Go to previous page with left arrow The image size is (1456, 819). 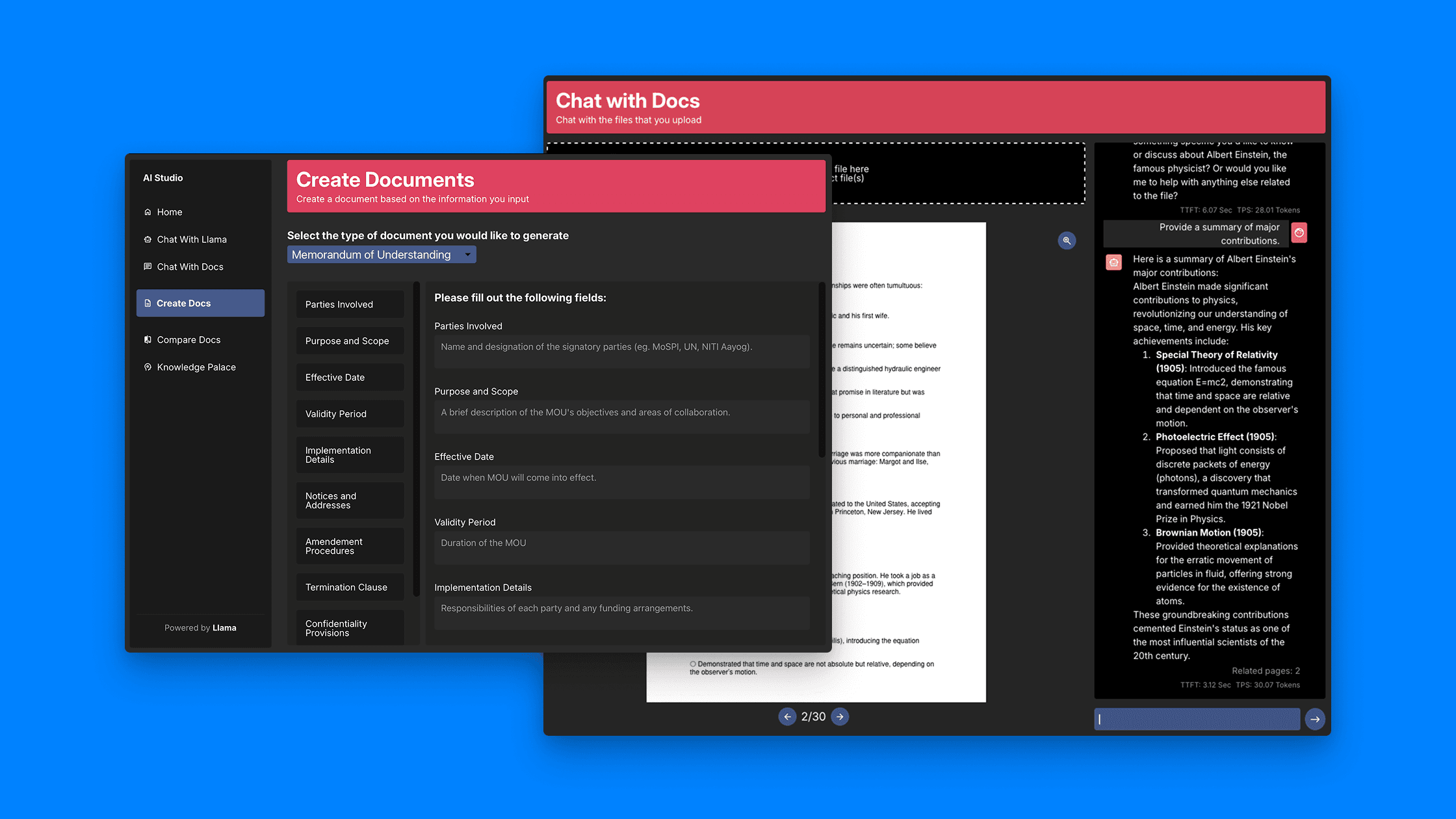[787, 716]
